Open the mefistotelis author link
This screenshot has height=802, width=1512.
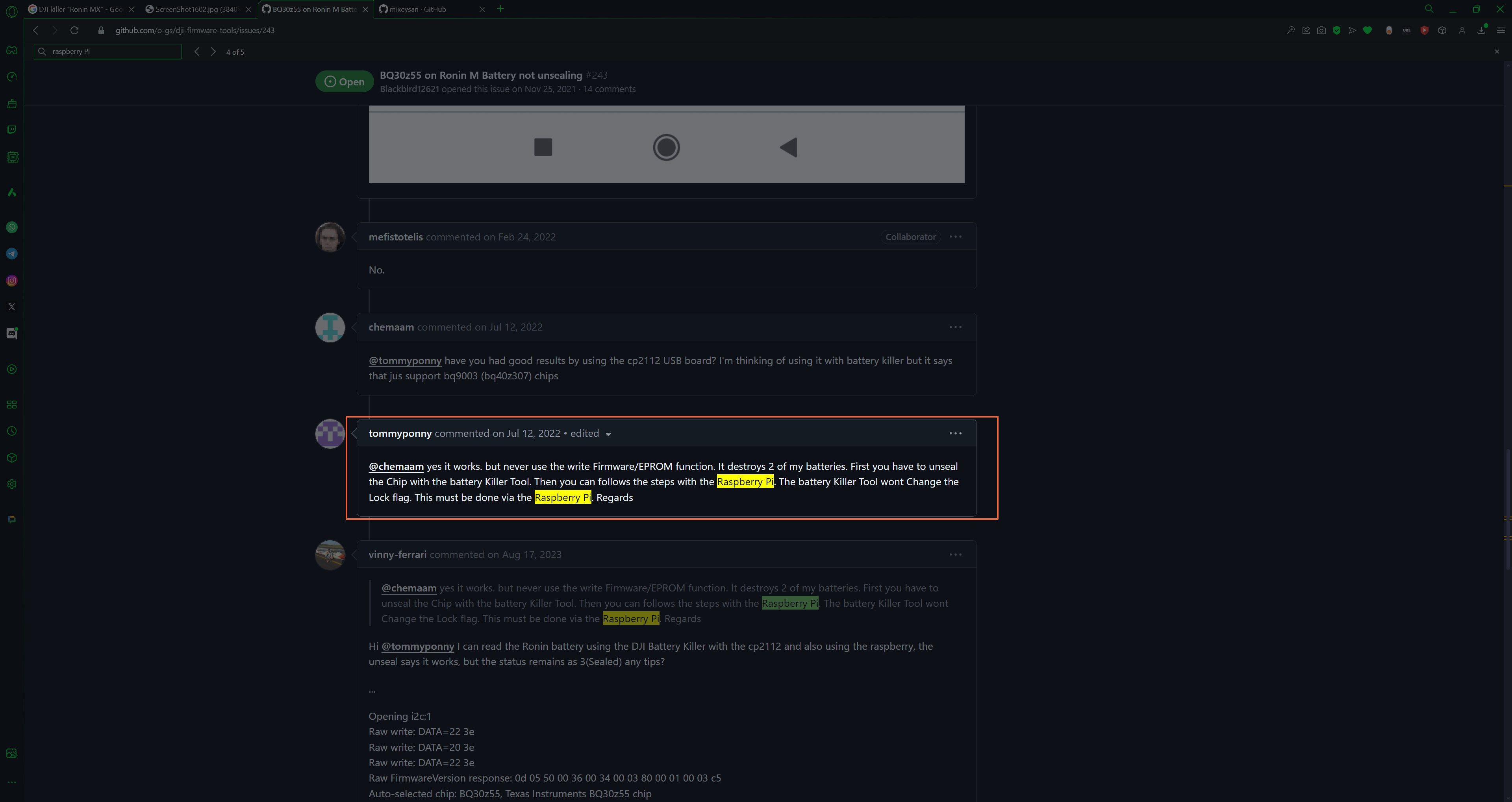pos(396,237)
